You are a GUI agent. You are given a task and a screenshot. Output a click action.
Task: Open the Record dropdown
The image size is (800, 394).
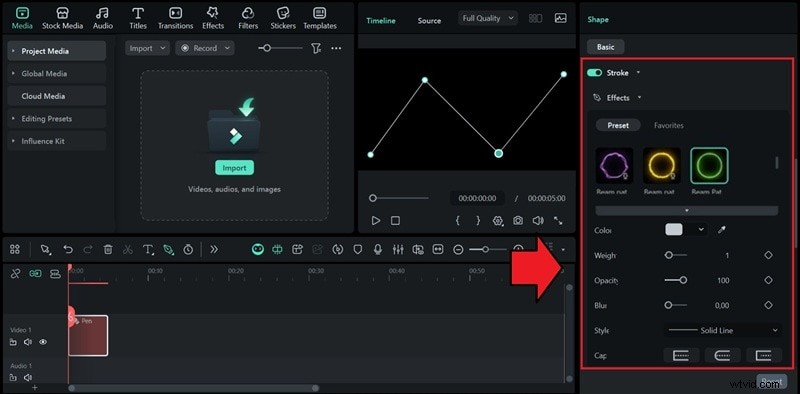click(205, 48)
